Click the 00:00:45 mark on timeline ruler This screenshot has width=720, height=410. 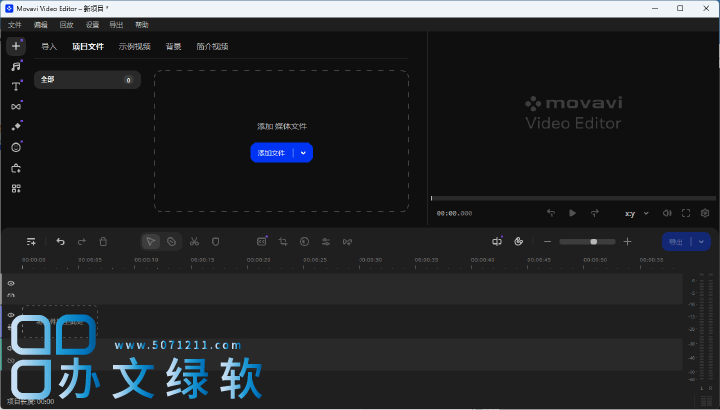(x=539, y=260)
